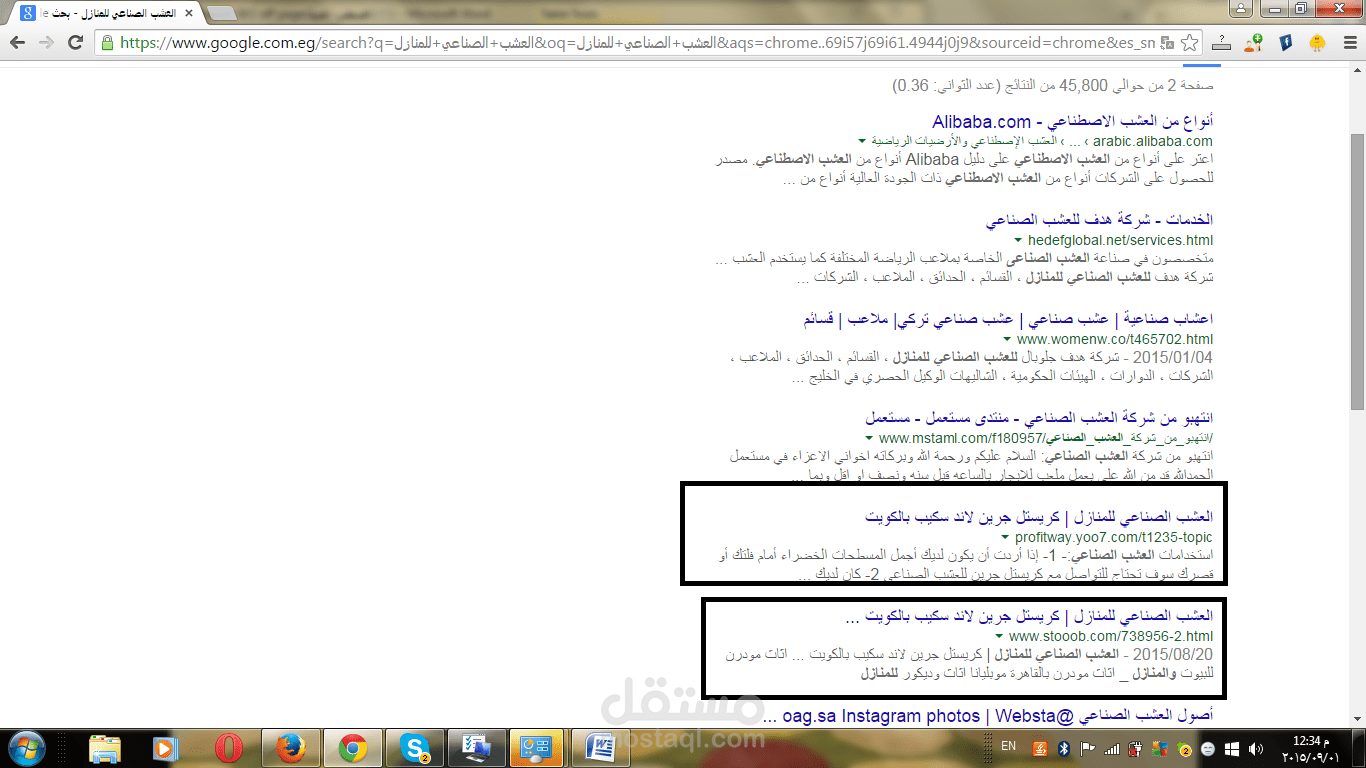1366x768 pixels.
Task: Click the translate page icon in address bar
Action: pyautogui.click(x=1165, y=43)
